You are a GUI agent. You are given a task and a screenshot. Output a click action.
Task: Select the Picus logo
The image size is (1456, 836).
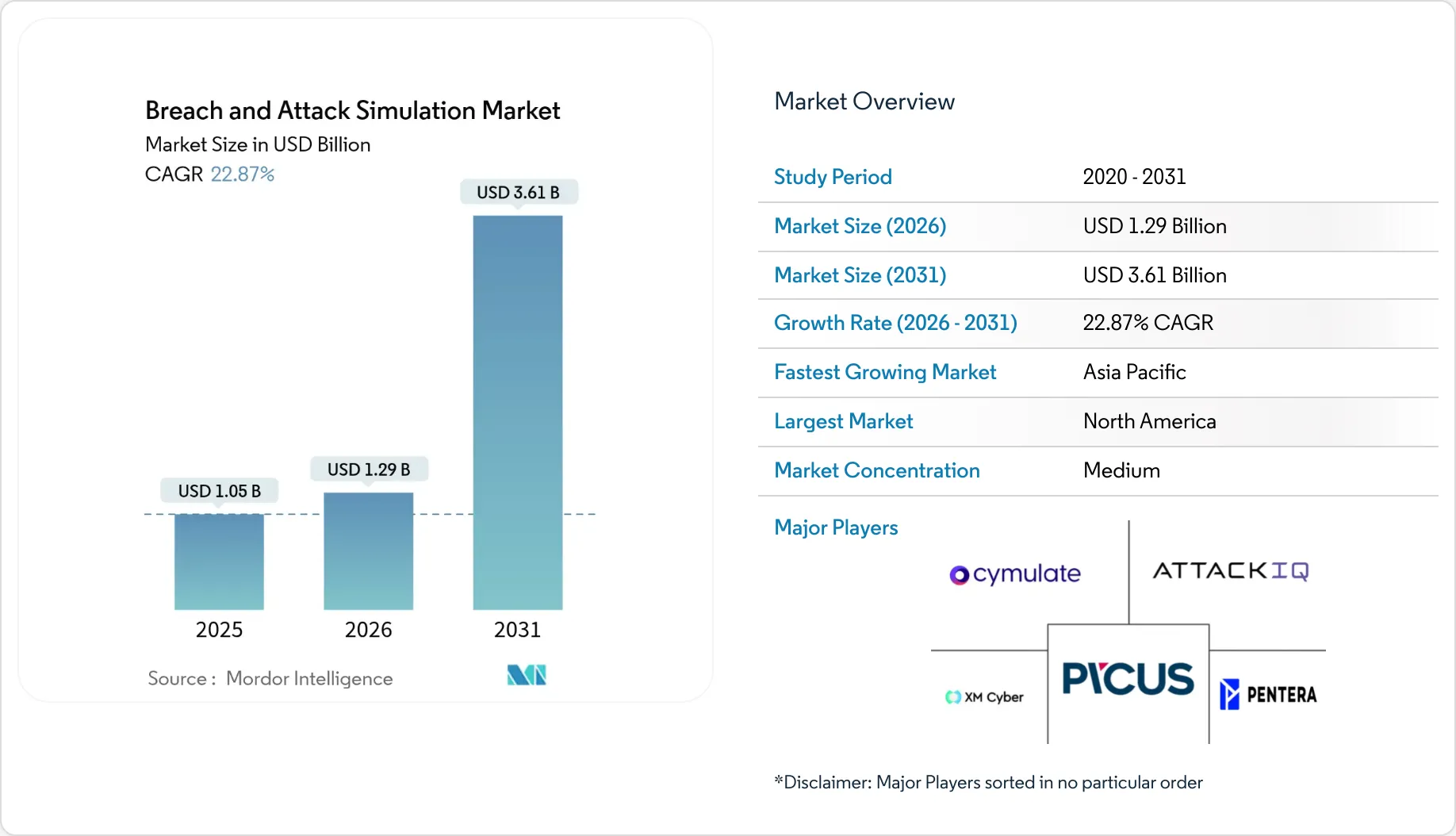pyautogui.click(x=1128, y=679)
